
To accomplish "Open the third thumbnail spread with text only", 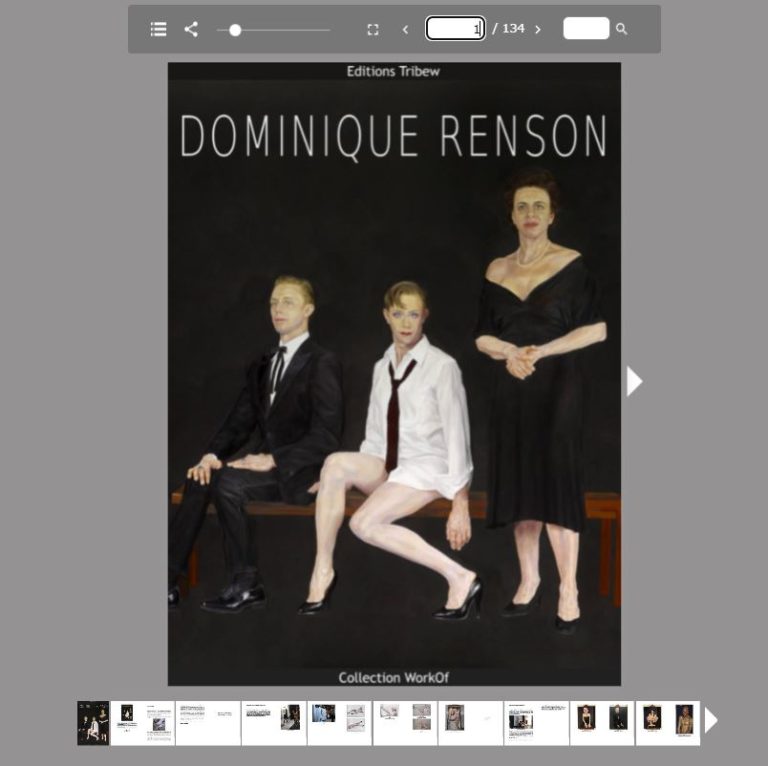I will click(x=208, y=723).
